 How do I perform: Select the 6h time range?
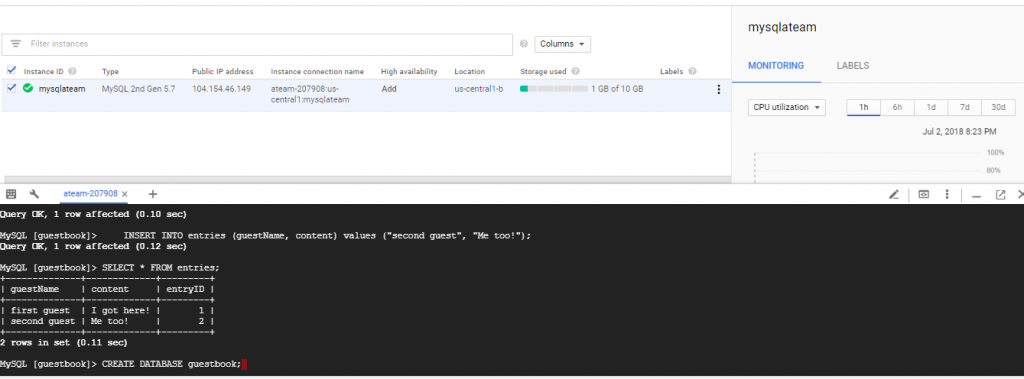tap(897, 107)
